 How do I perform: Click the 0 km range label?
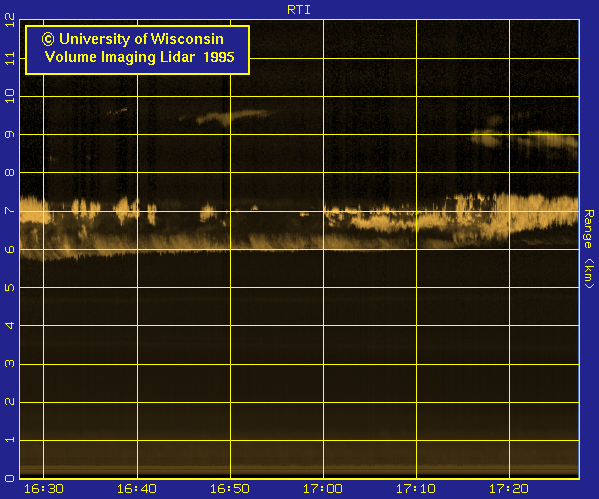[x=10, y=478]
